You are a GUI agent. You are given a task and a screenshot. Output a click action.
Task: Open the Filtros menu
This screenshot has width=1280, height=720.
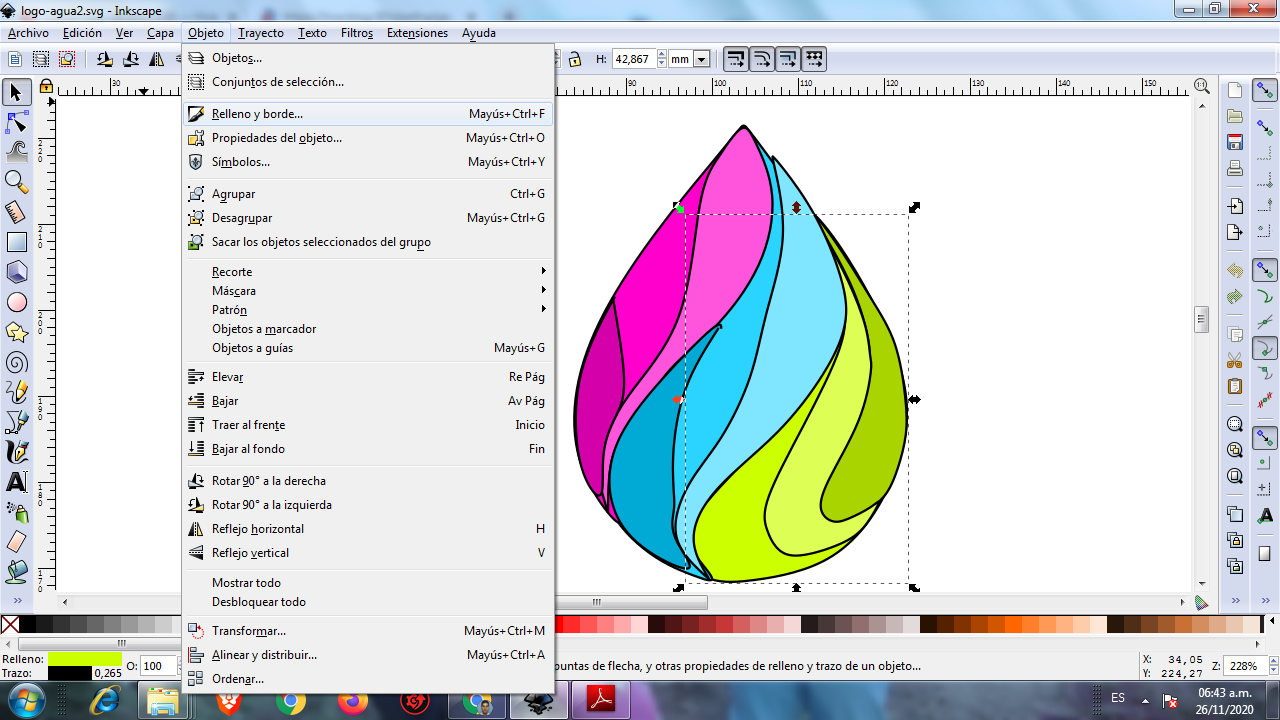[x=357, y=33]
